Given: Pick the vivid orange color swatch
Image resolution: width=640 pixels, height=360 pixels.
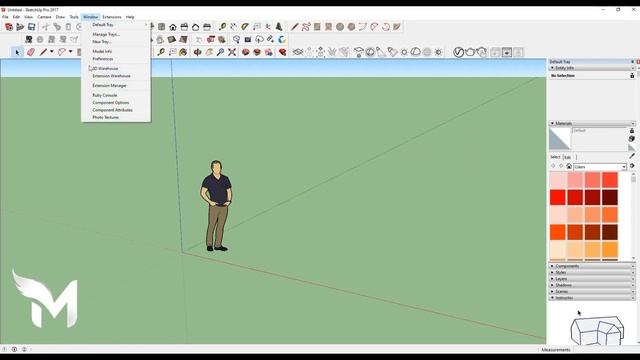Looking at the screenshot, I should 558,232.
